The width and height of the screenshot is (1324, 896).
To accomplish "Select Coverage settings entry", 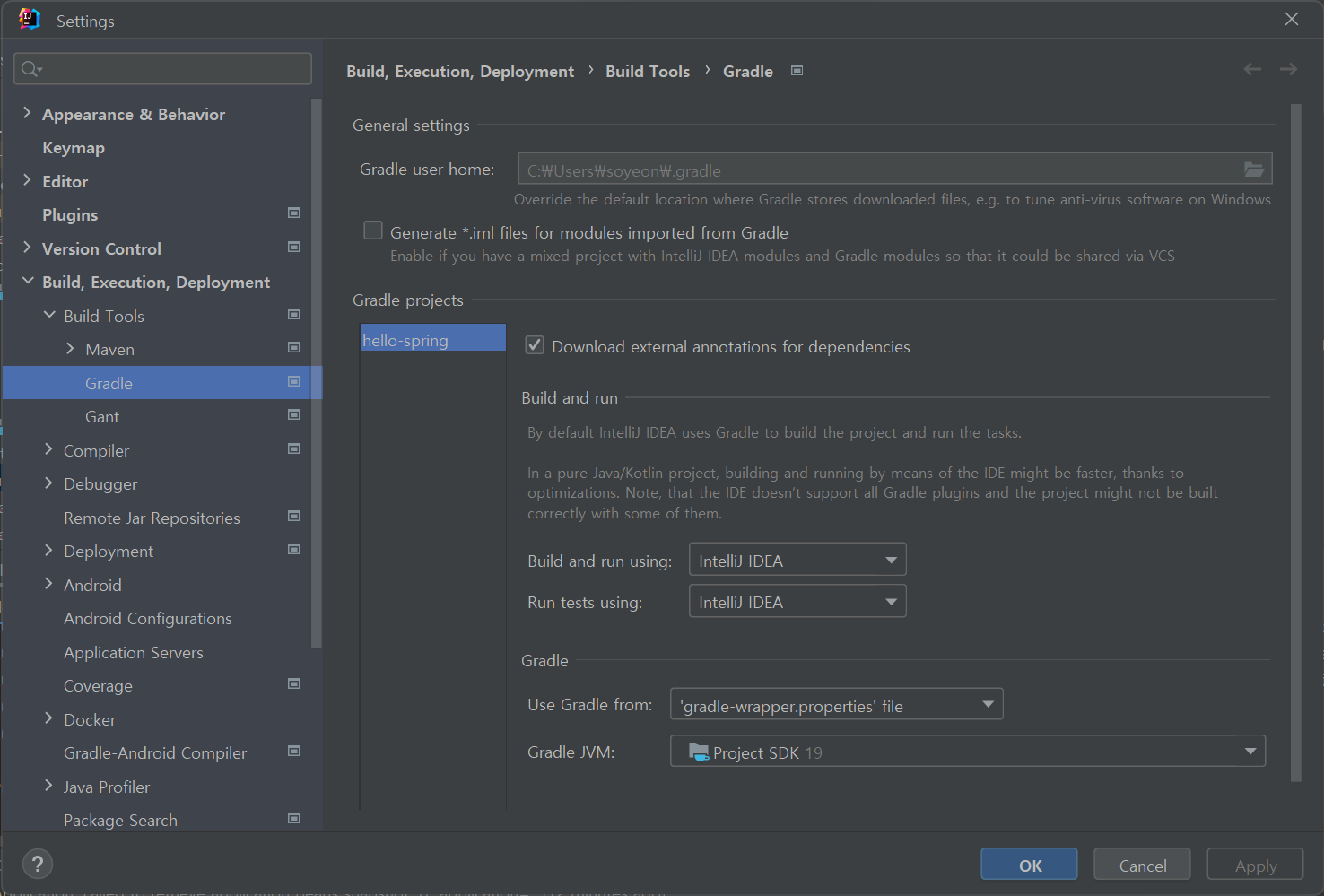I will 98,685.
